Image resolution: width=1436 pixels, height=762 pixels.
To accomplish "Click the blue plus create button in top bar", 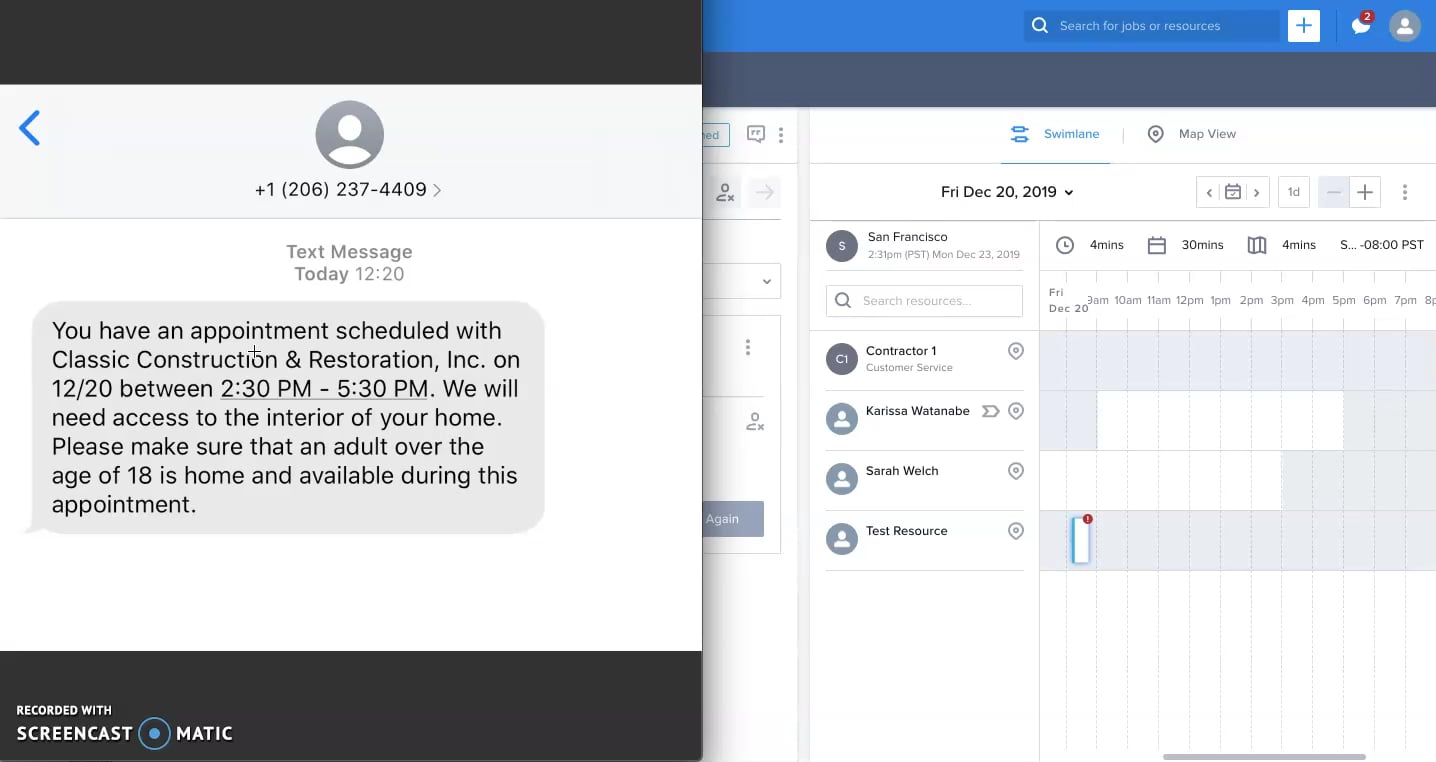I will coord(1304,26).
